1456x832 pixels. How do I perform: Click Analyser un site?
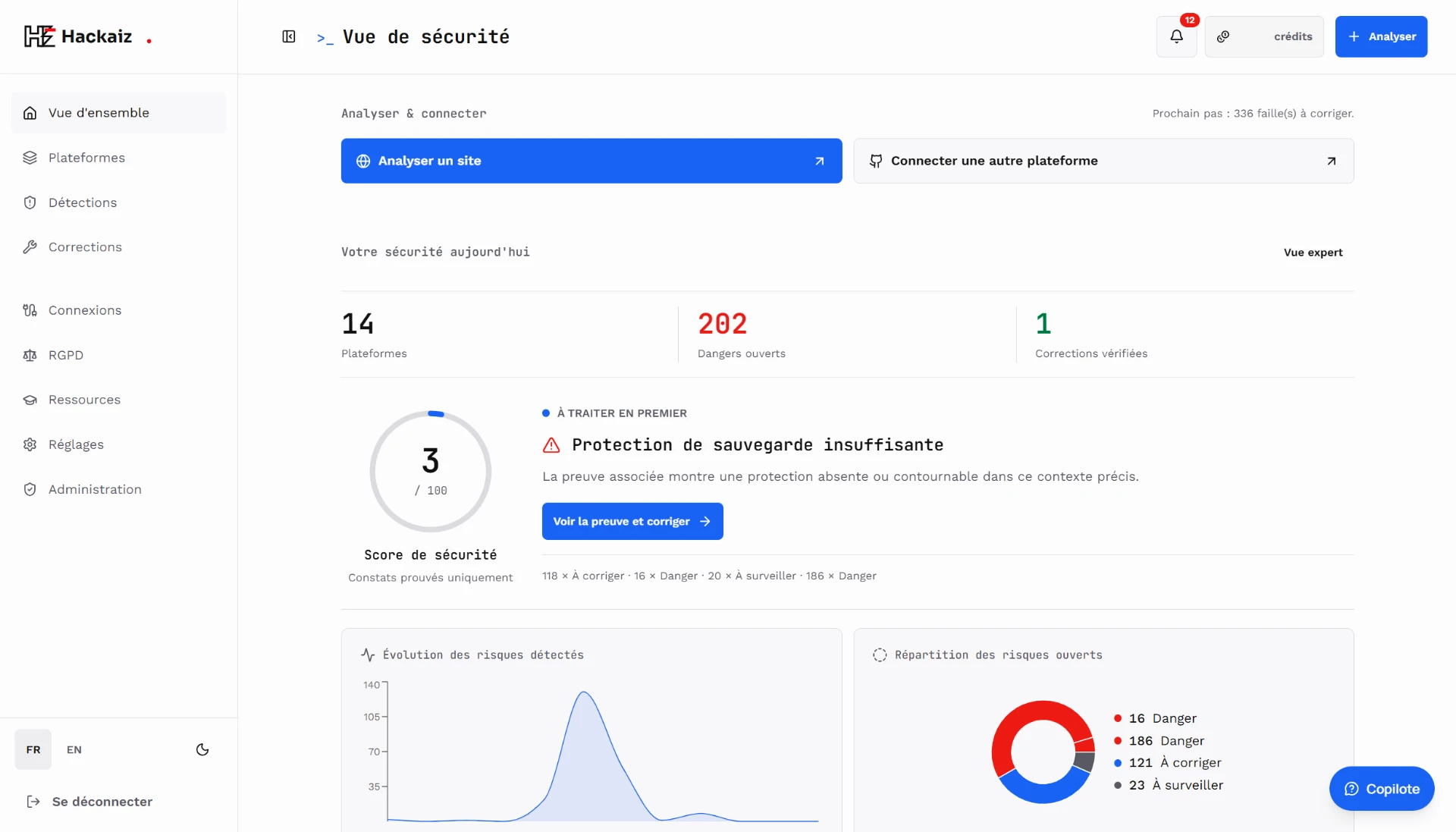(591, 161)
